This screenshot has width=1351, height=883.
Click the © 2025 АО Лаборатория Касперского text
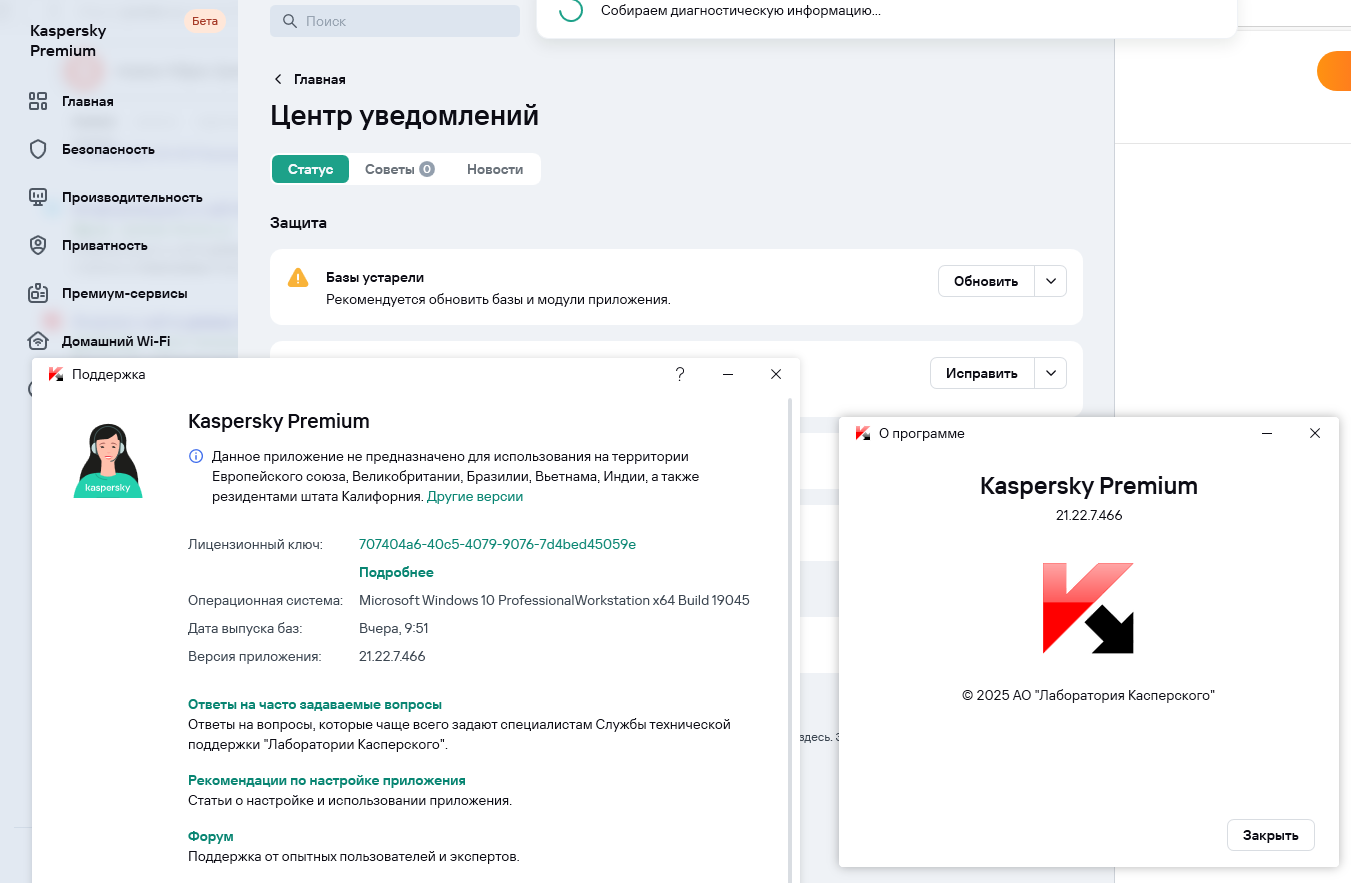click(1088, 694)
